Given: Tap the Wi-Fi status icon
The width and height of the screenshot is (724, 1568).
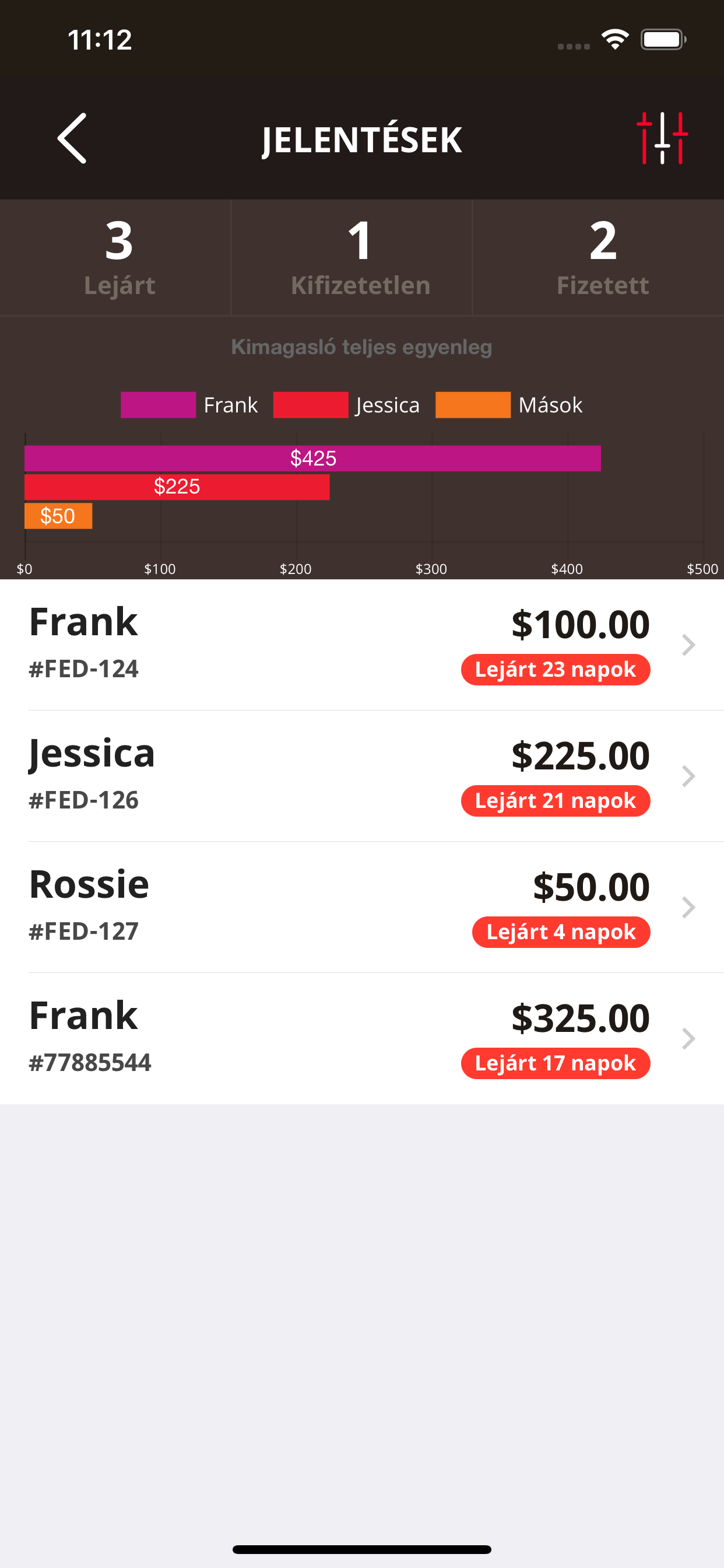Looking at the screenshot, I should tap(615, 40).
